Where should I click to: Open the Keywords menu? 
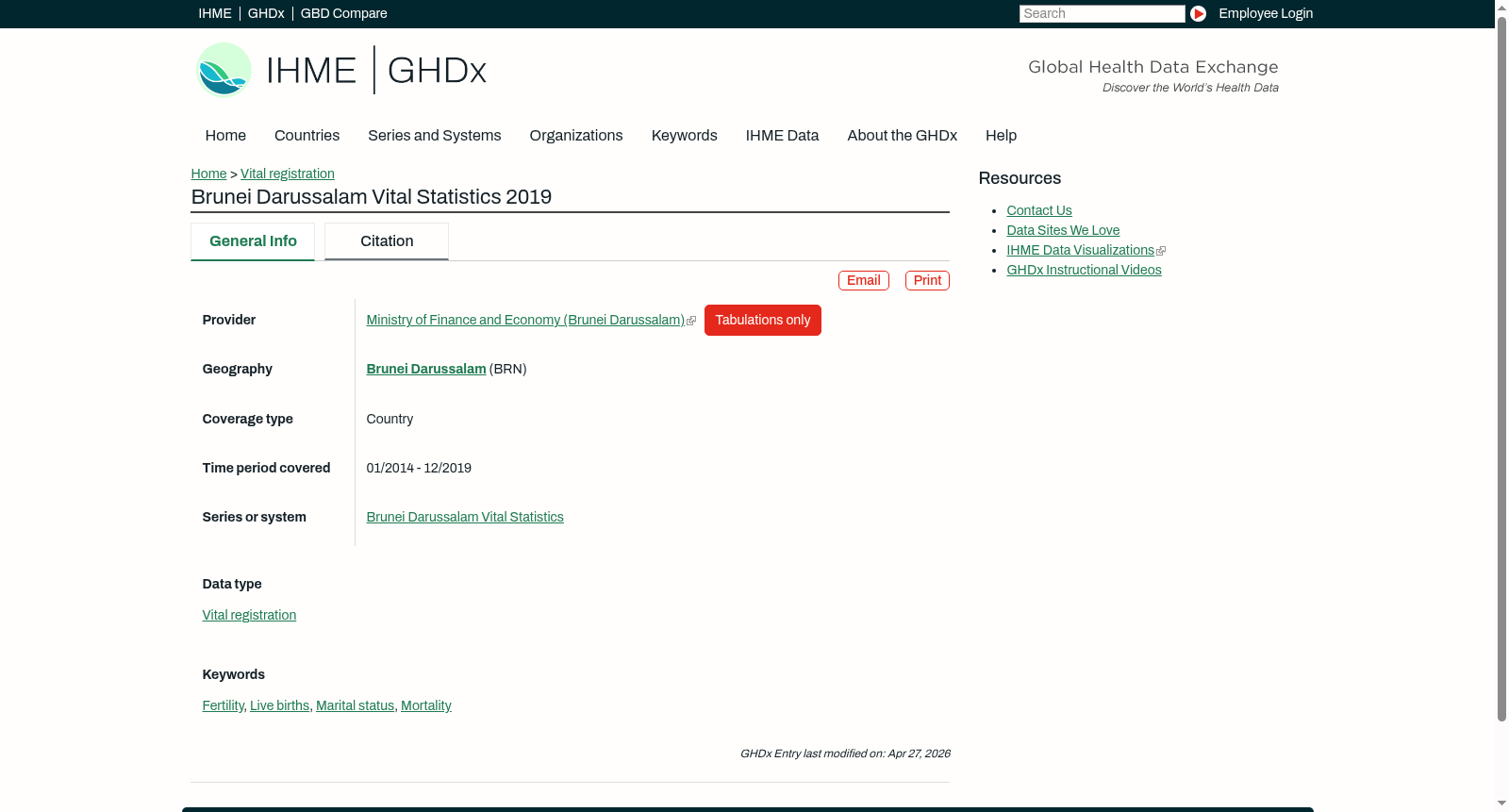[x=684, y=136]
